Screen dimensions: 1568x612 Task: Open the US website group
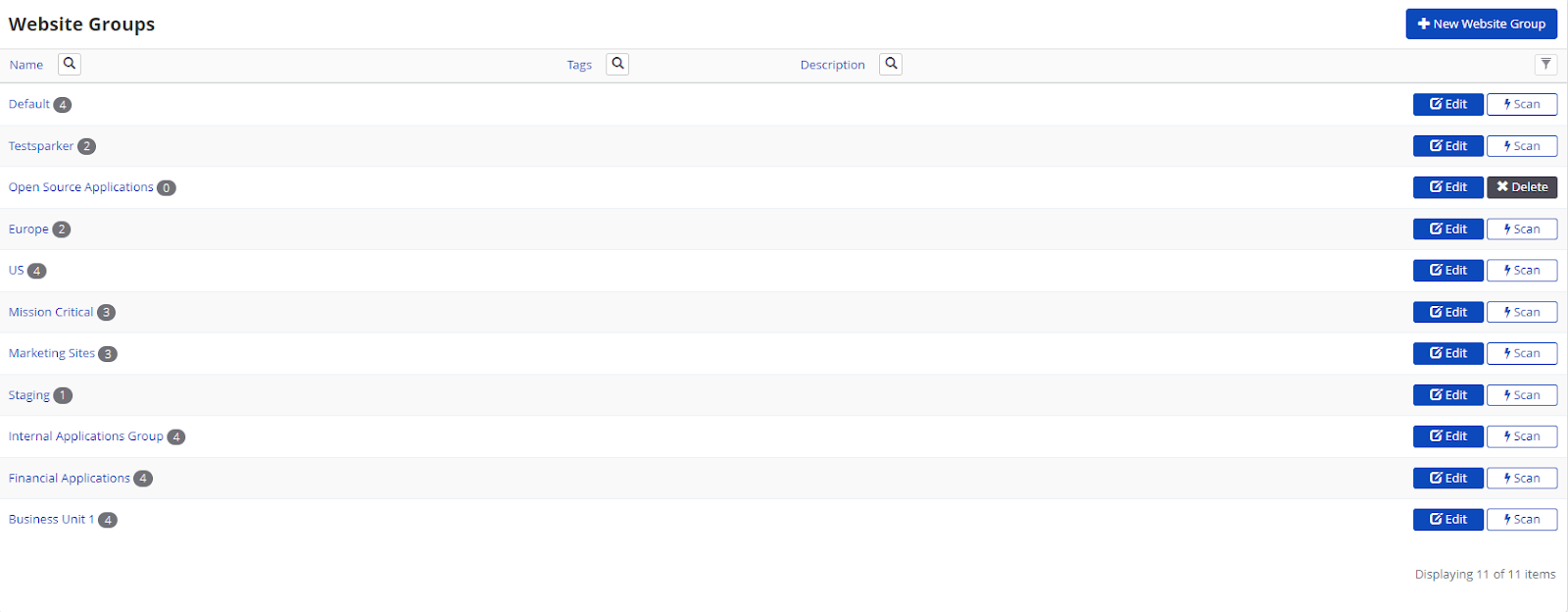(x=17, y=271)
